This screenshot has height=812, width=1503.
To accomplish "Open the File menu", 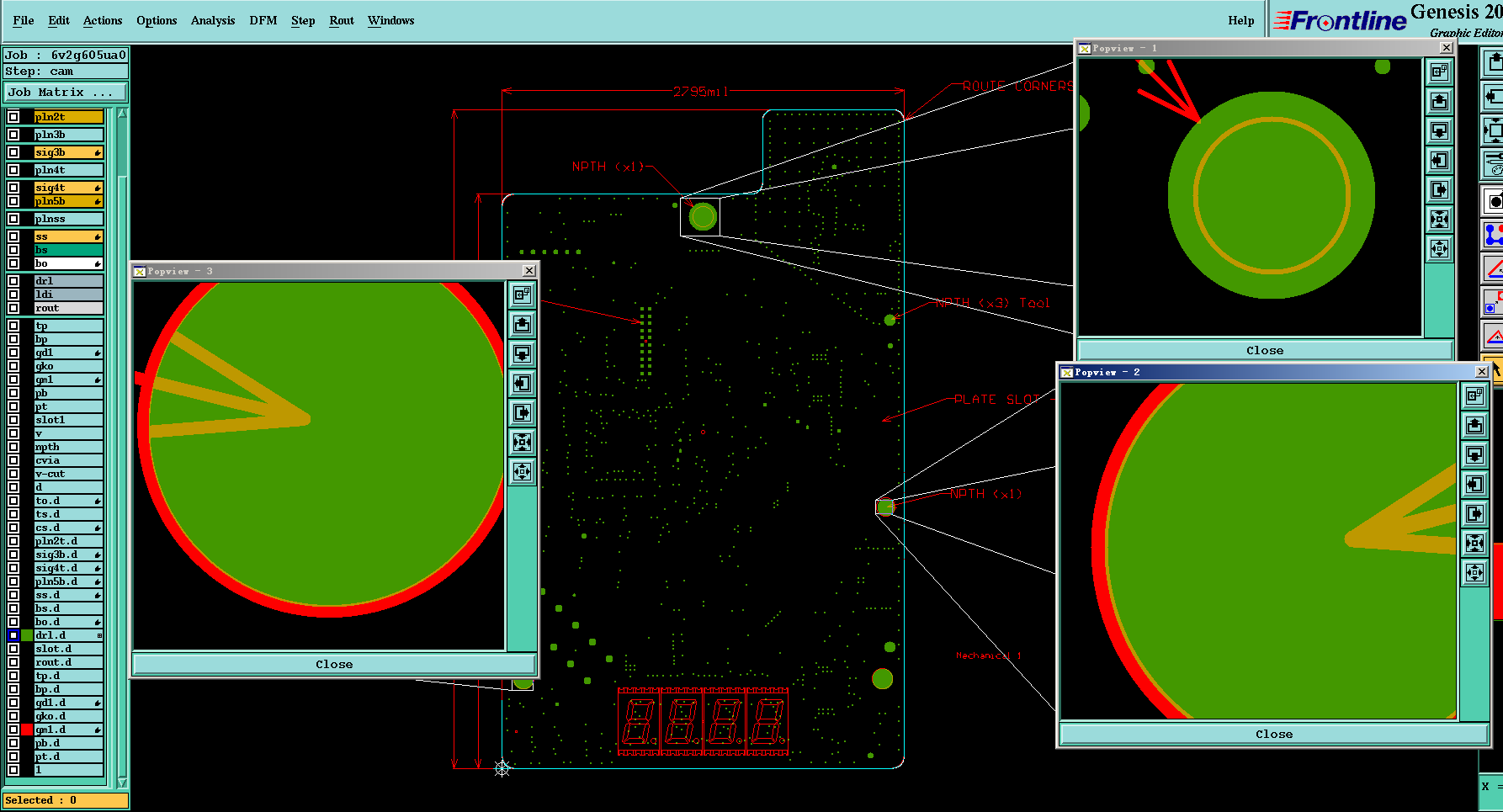I will click(x=24, y=20).
